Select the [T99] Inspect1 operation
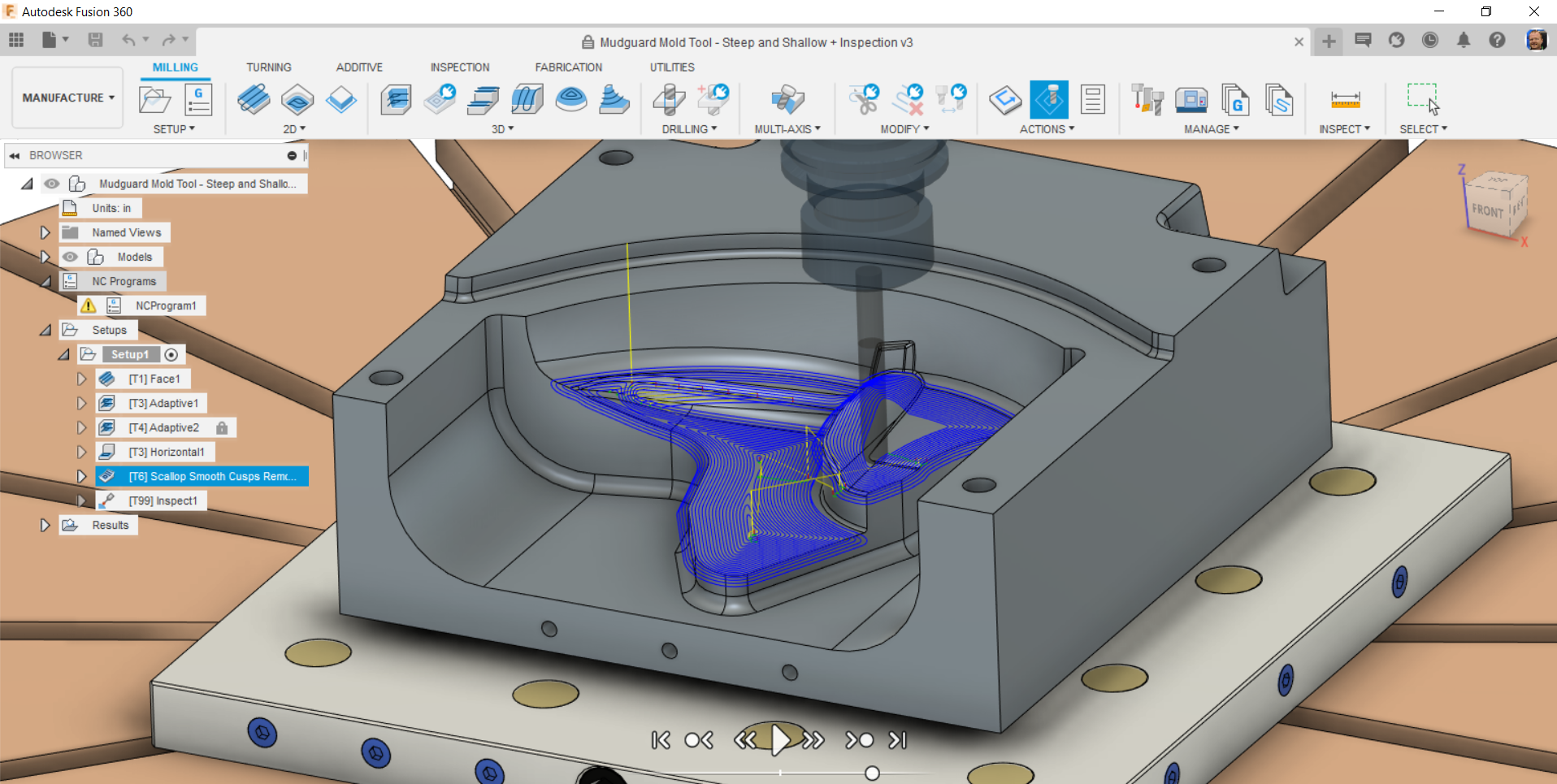This screenshot has width=1557, height=784. click(x=163, y=500)
